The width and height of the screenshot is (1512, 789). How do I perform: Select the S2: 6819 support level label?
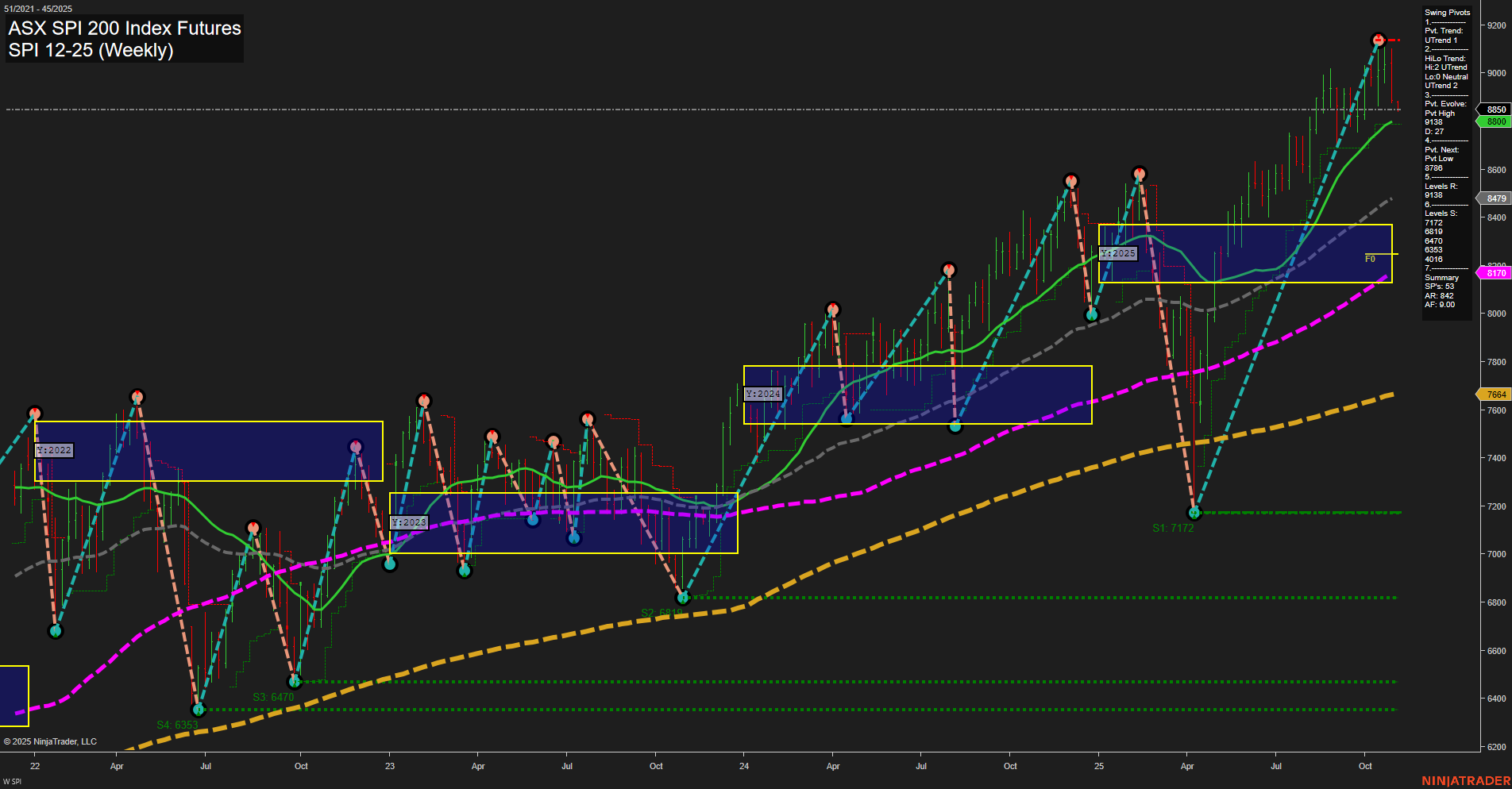point(664,611)
